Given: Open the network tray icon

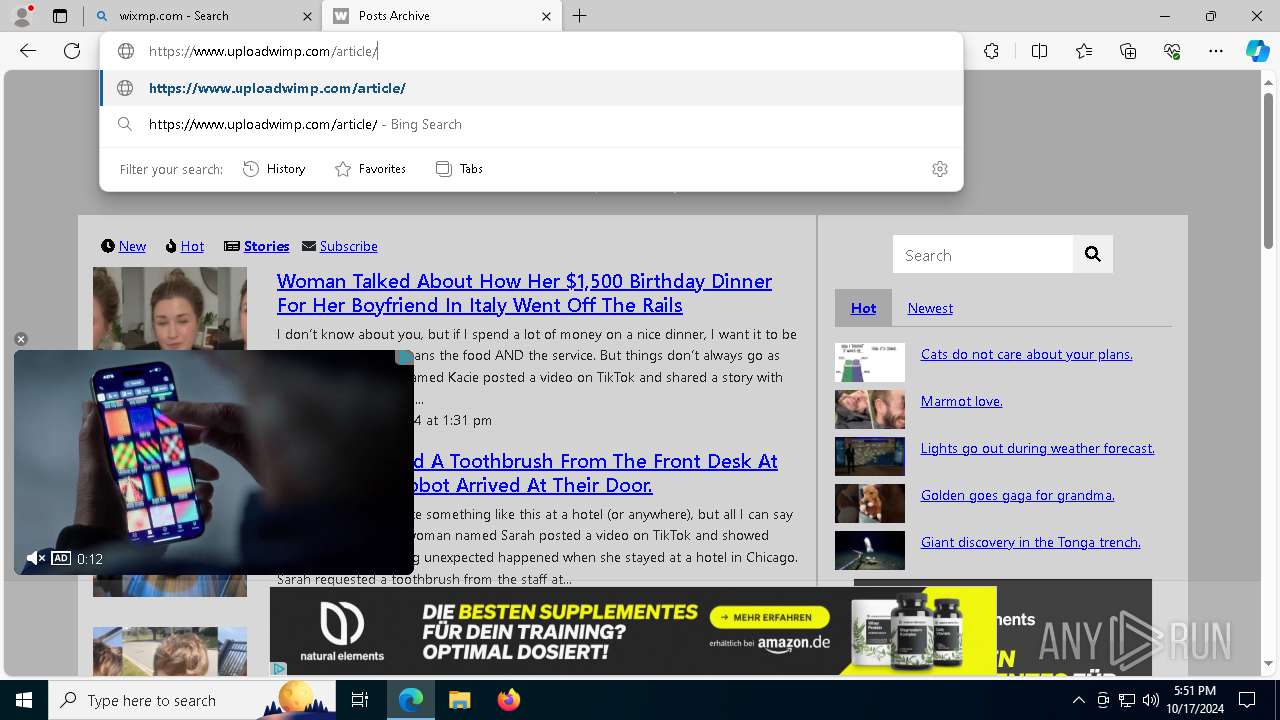Looking at the screenshot, I should tap(1126, 700).
